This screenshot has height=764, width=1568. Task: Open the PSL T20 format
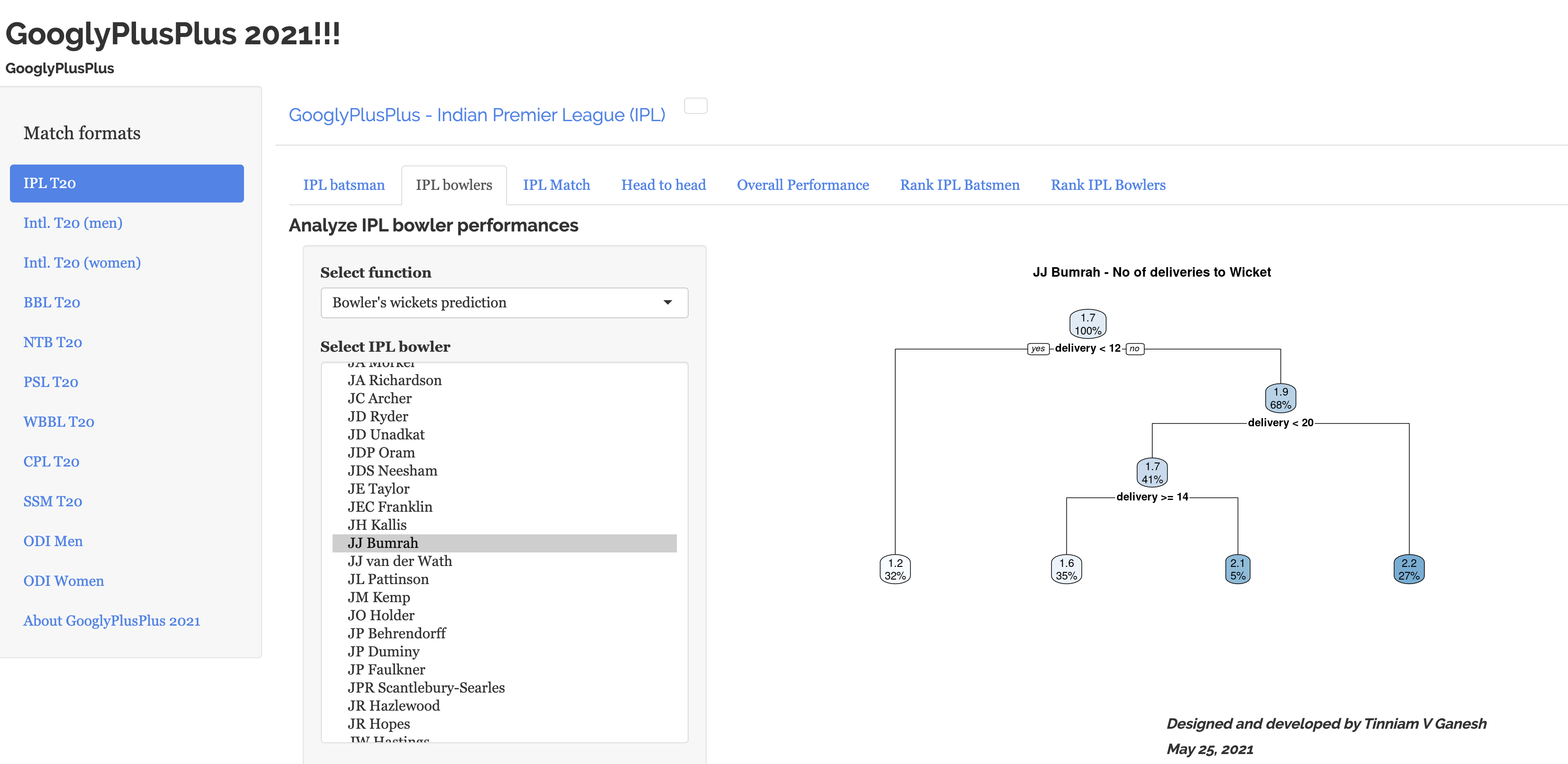pos(51,382)
